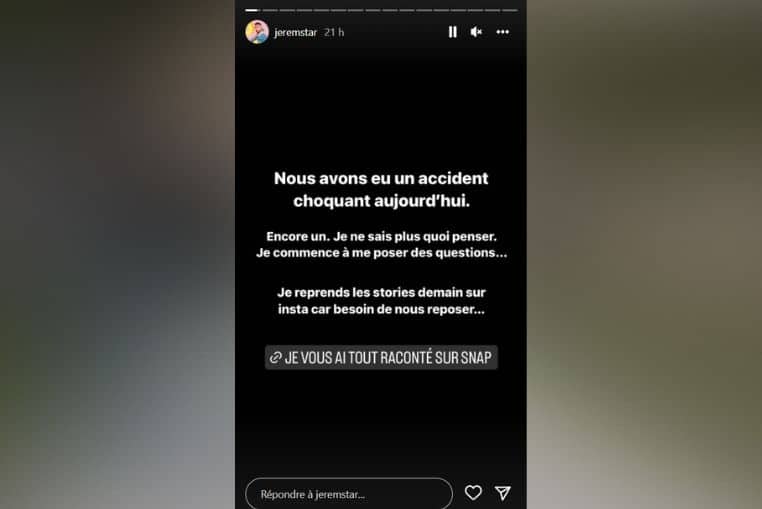Click the '21 h' story timestamp
The image size is (762, 509).
[334, 33]
